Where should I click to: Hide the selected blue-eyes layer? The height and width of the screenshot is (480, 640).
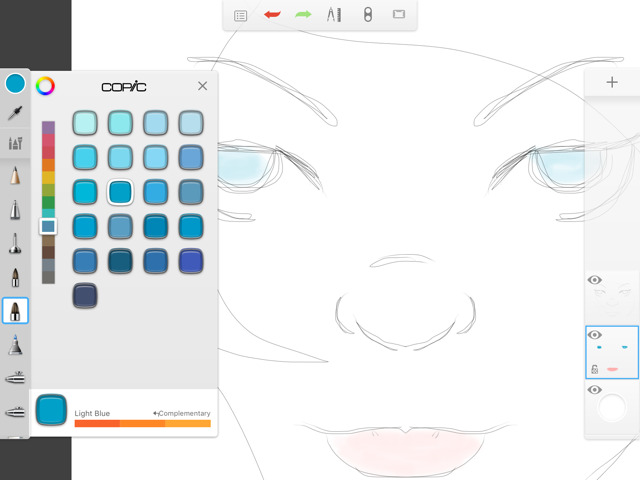tap(594, 335)
